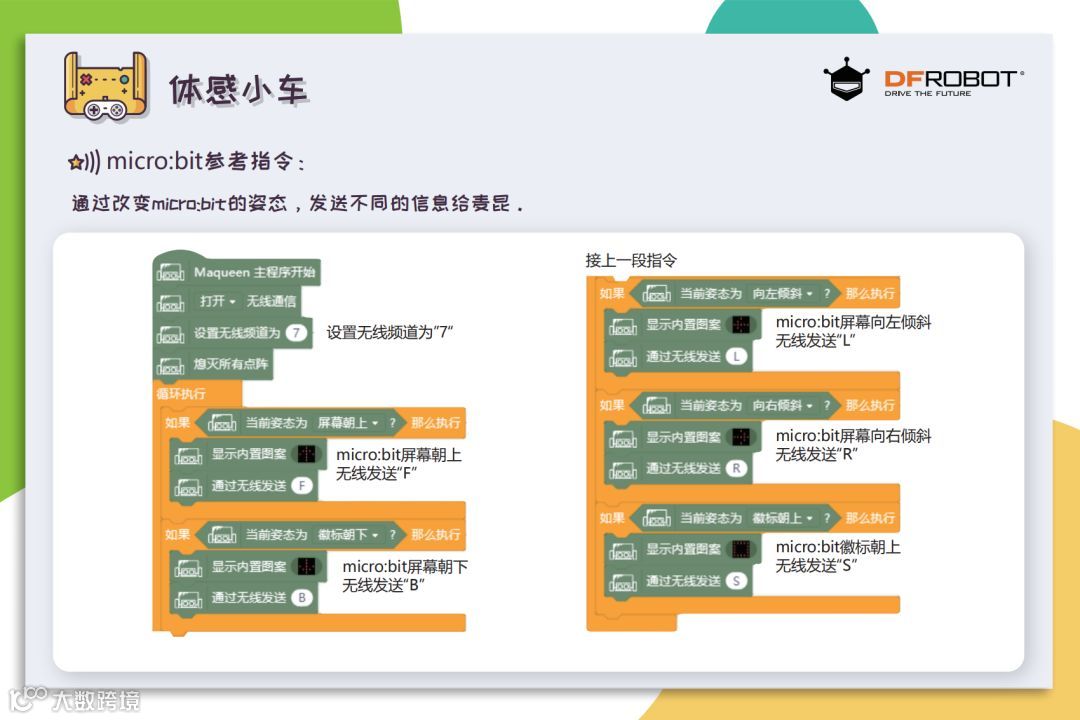Viewport: 1080px width, 720px height.
Task: Click robot icon on 通过无线发送 S block
Action: (x=623, y=583)
